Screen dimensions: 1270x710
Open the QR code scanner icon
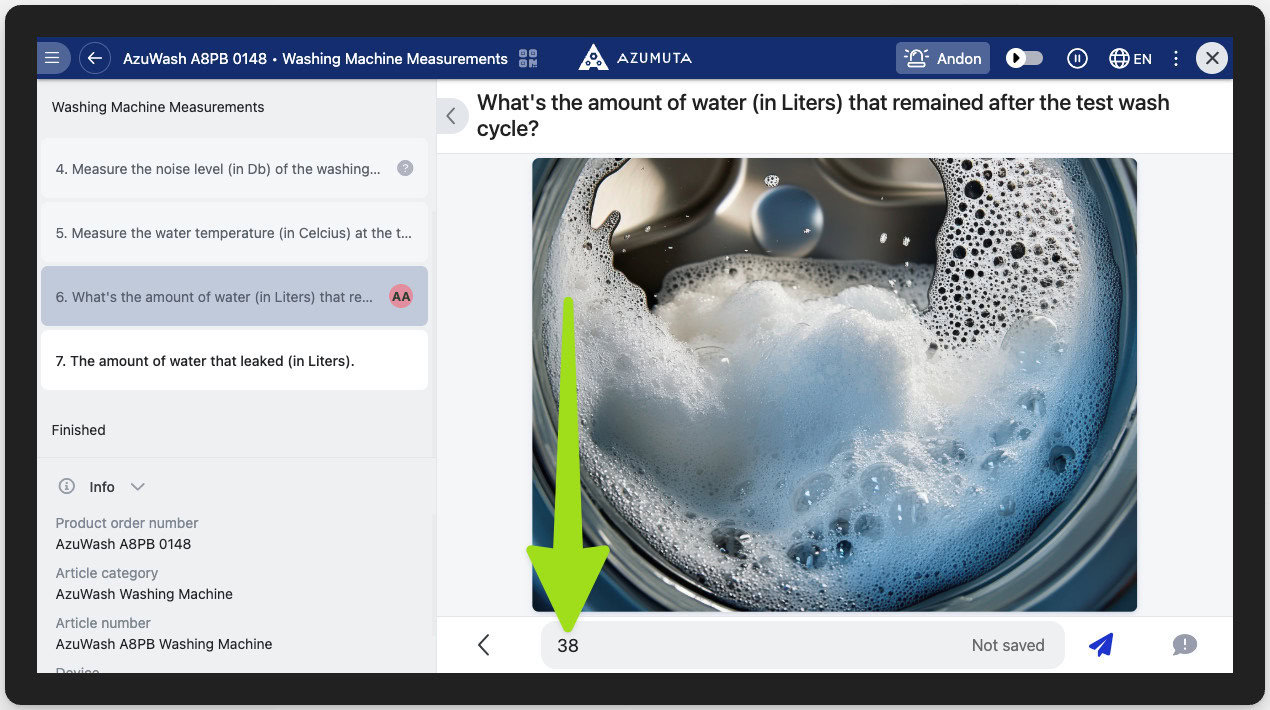point(528,58)
